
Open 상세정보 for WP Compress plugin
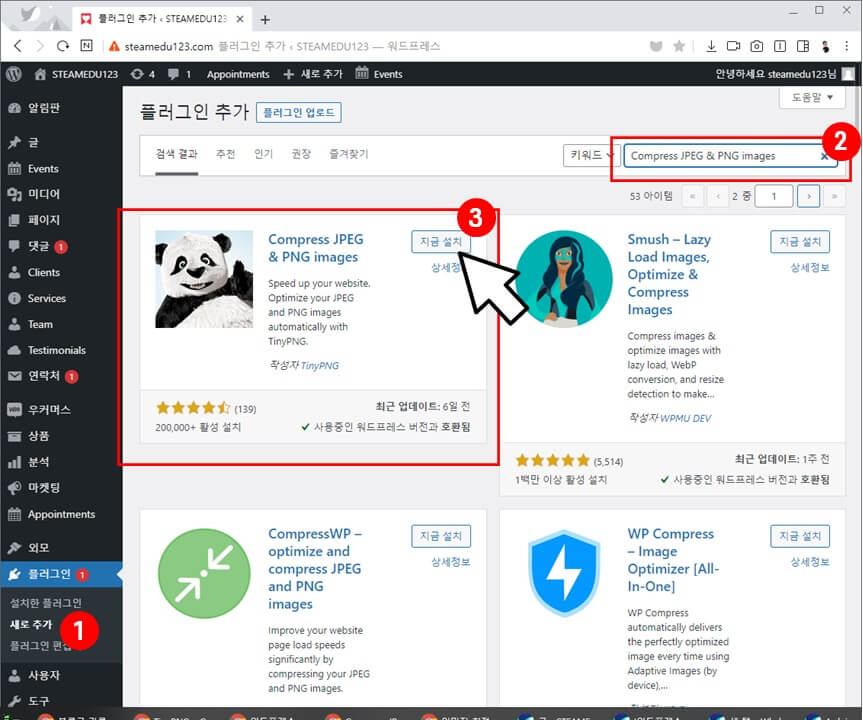(810, 562)
